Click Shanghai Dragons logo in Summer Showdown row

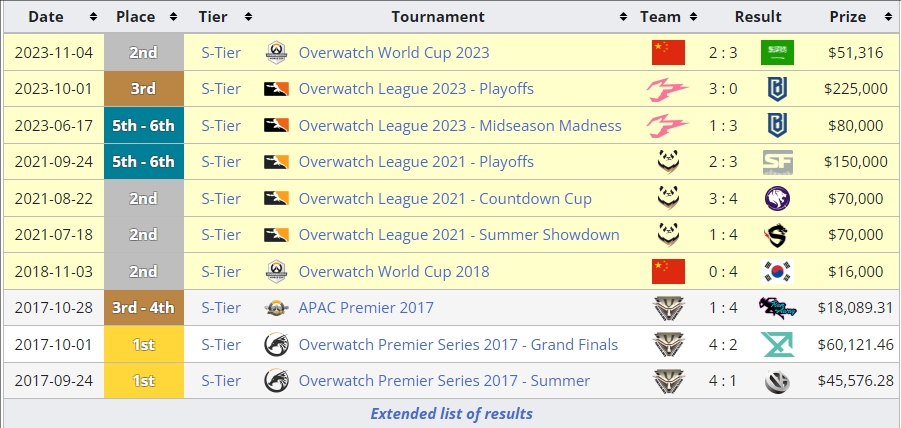[x=777, y=235]
